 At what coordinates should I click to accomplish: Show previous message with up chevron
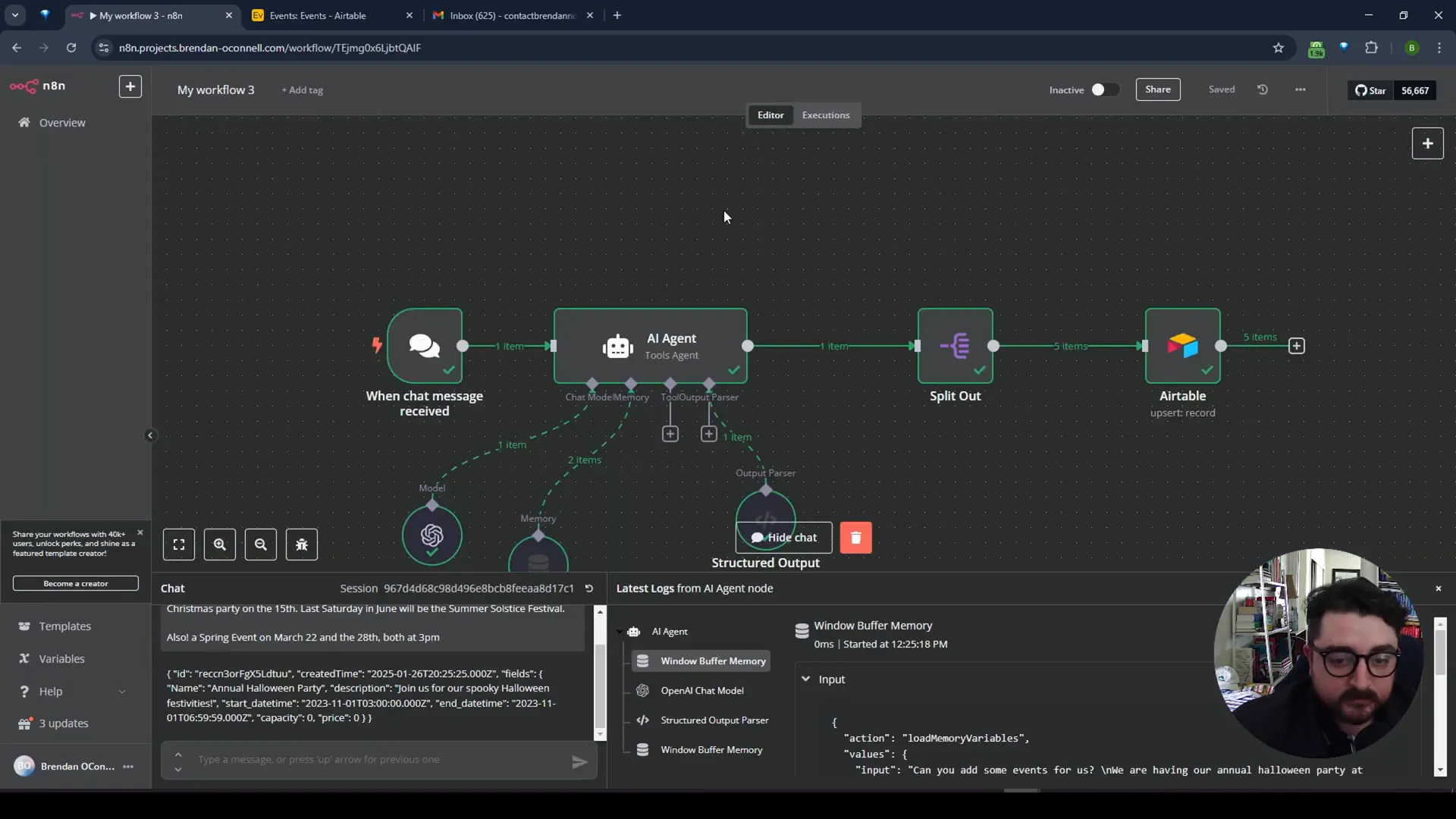[177, 754]
